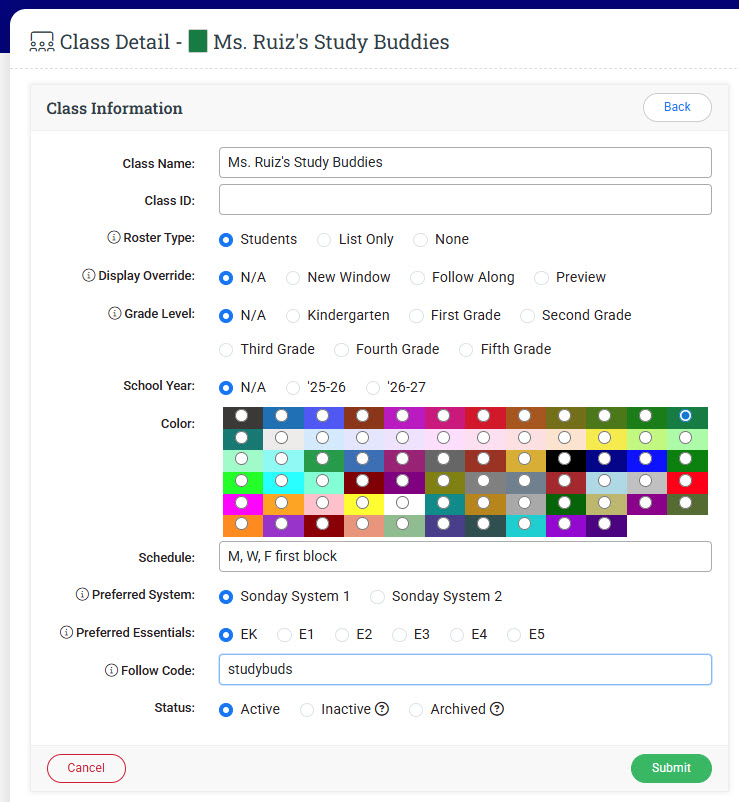Image resolution: width=739 pixels, height=802 pixels.
Task: Click the info icon beside Preferred Essentials
Action: click(66, 633)
